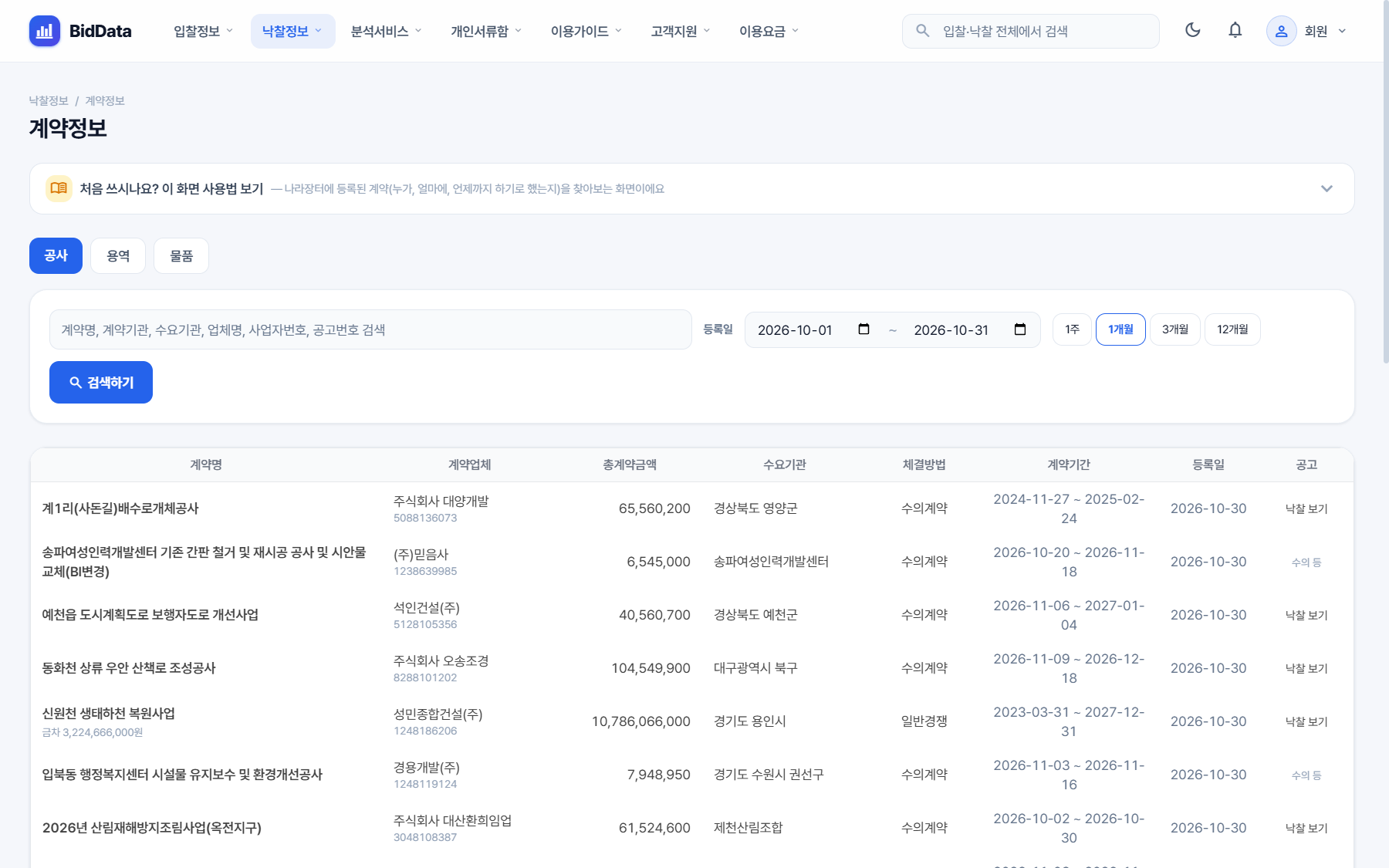The width and height of the screenshot is (1389, 868).
Task: Click the 등록일 column header
Action: tap(1208, 464)
